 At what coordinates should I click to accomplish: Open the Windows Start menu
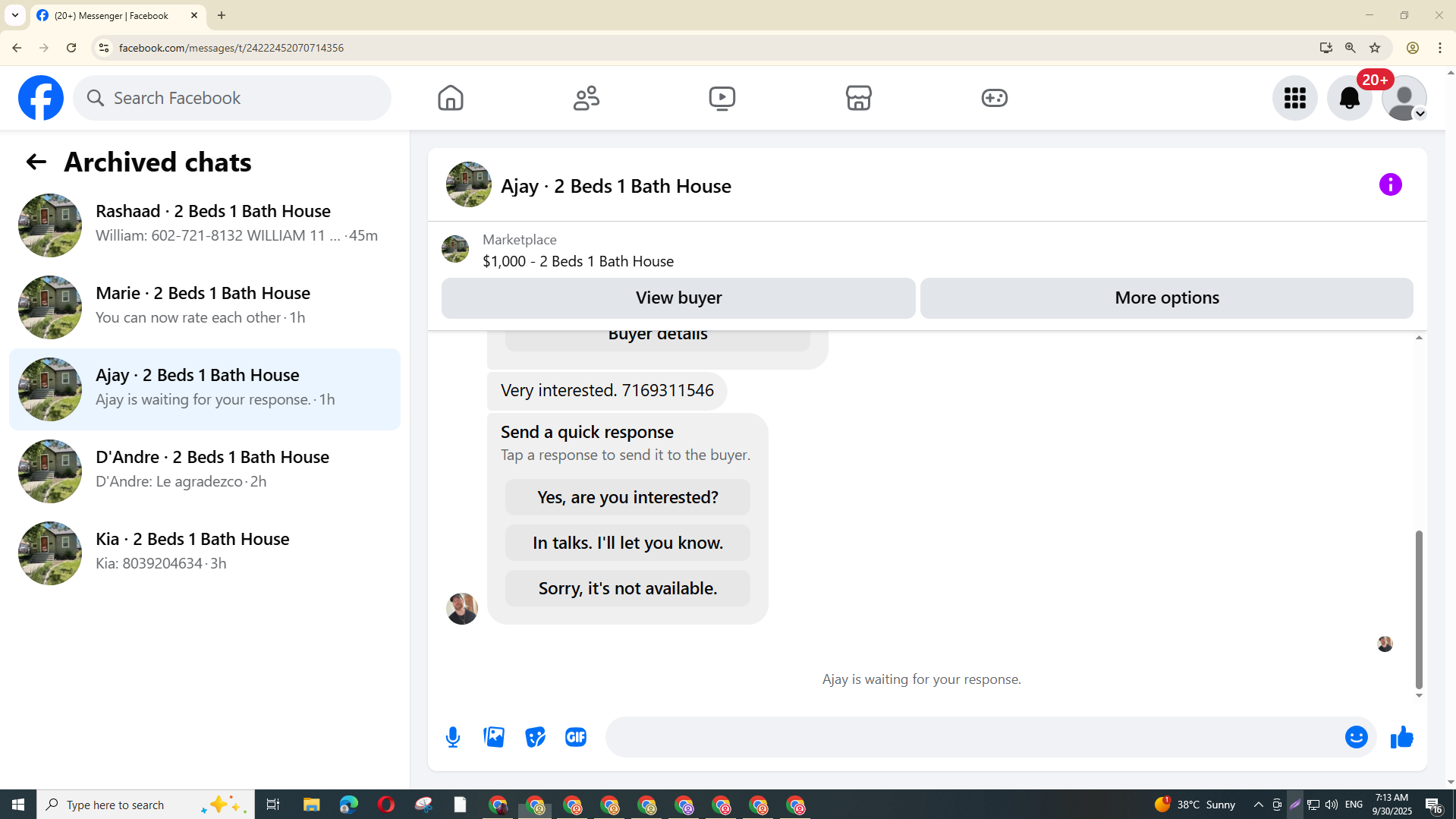tap(18, 805)
